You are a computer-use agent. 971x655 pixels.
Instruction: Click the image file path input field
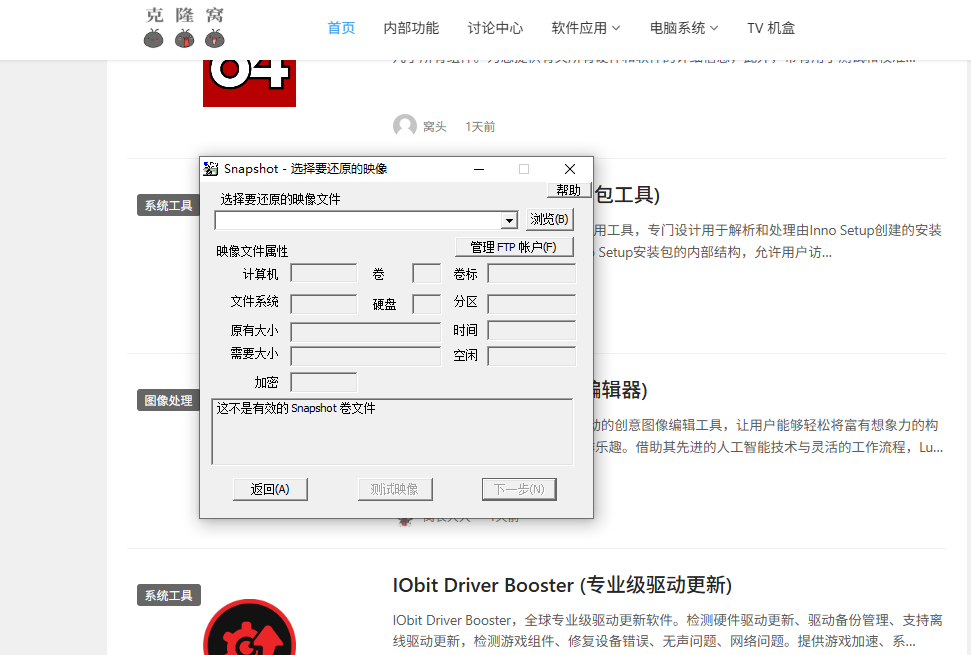click(358, 220)
